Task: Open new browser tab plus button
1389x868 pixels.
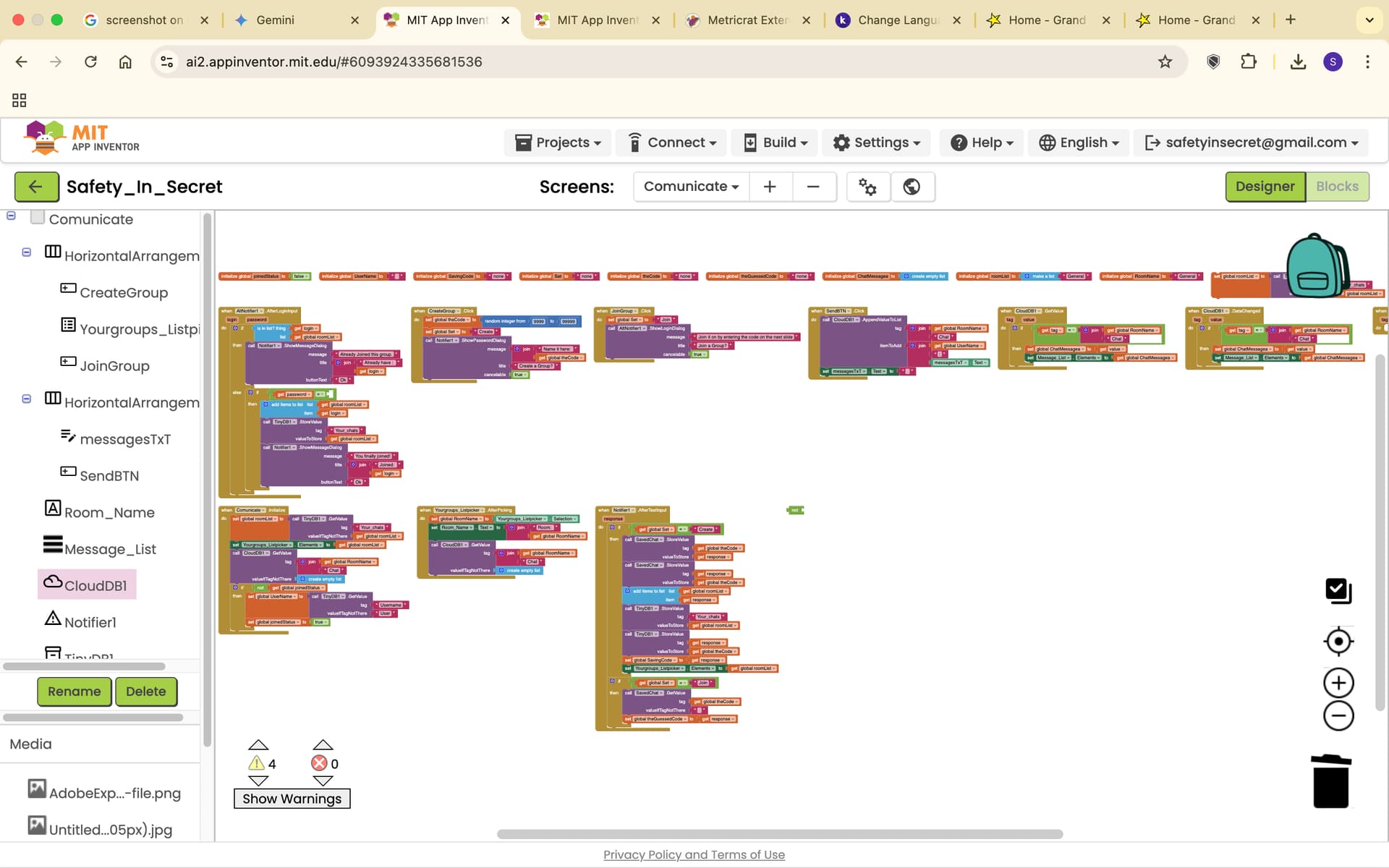Action: pyautogui.click(x=1291, y=20)
